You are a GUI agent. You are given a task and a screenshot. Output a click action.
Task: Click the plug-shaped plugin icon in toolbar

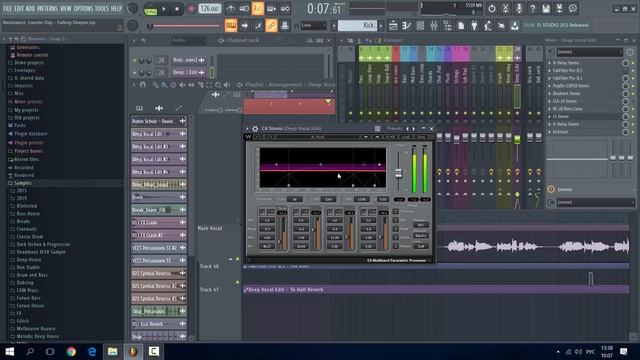point(474,26)
